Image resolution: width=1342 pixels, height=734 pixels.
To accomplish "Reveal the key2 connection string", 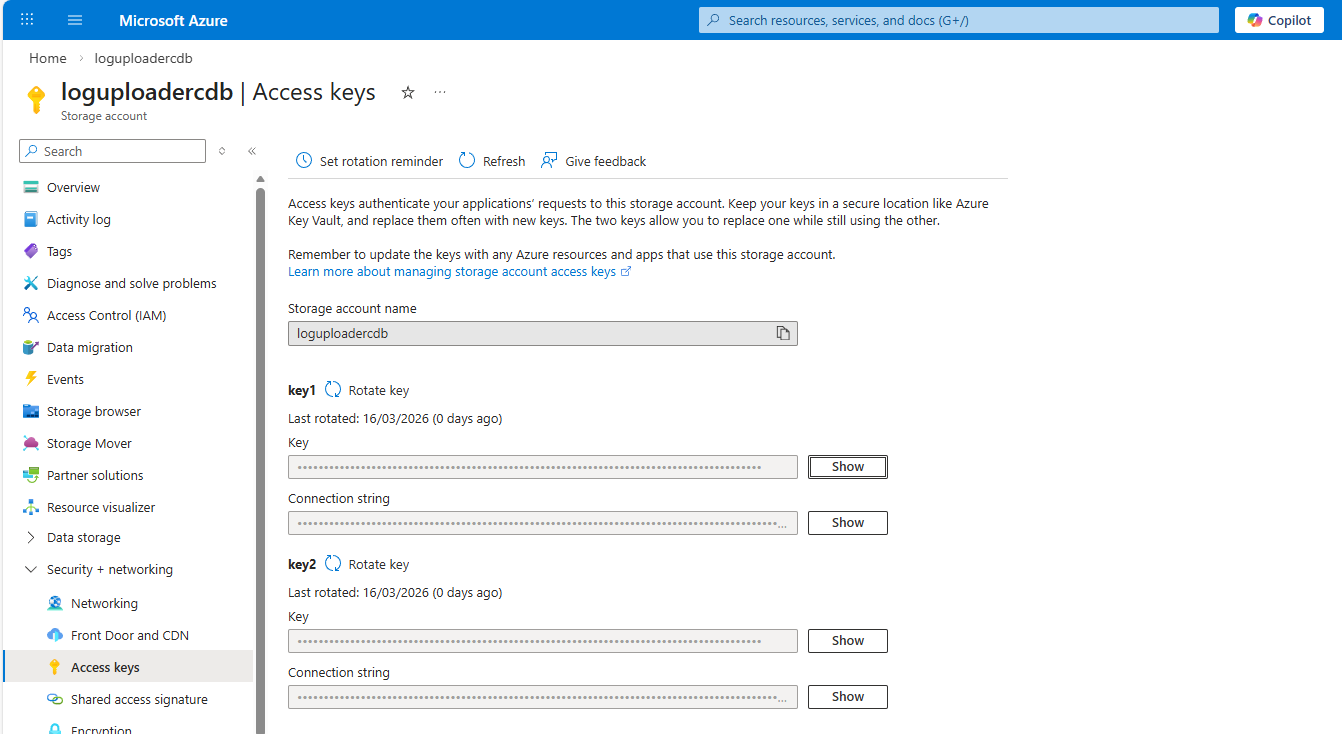I will [847, 697].
